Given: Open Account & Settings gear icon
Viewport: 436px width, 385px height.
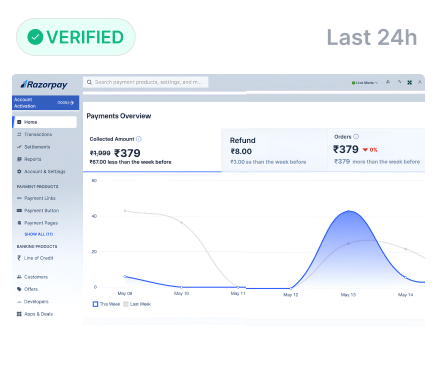Looking at the screenshot, I should pyautogui.click(x=19, y=171).
